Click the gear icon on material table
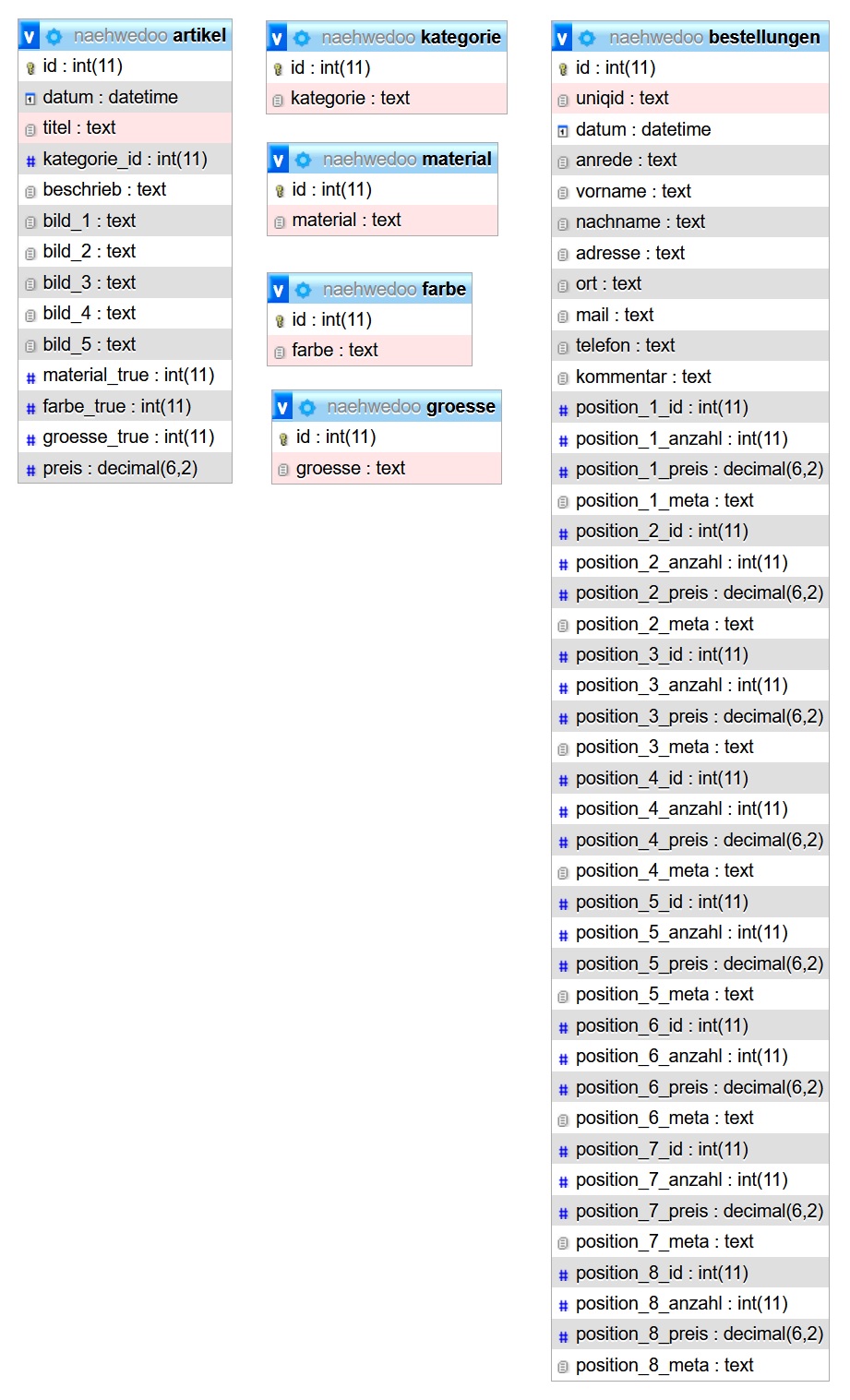850x1400 pixels. click(304, 161)
